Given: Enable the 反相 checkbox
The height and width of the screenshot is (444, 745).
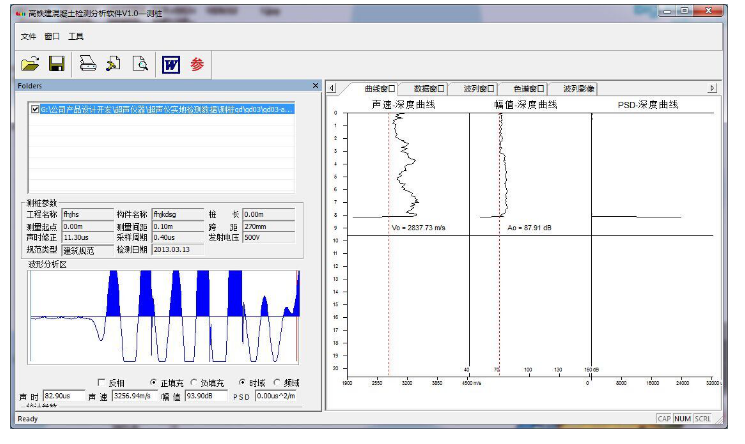Looking at the screenshot, I should [101, 382].
